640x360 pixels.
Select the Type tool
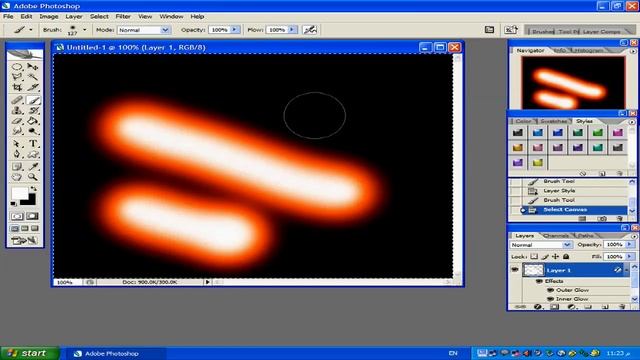pos(33,144)
